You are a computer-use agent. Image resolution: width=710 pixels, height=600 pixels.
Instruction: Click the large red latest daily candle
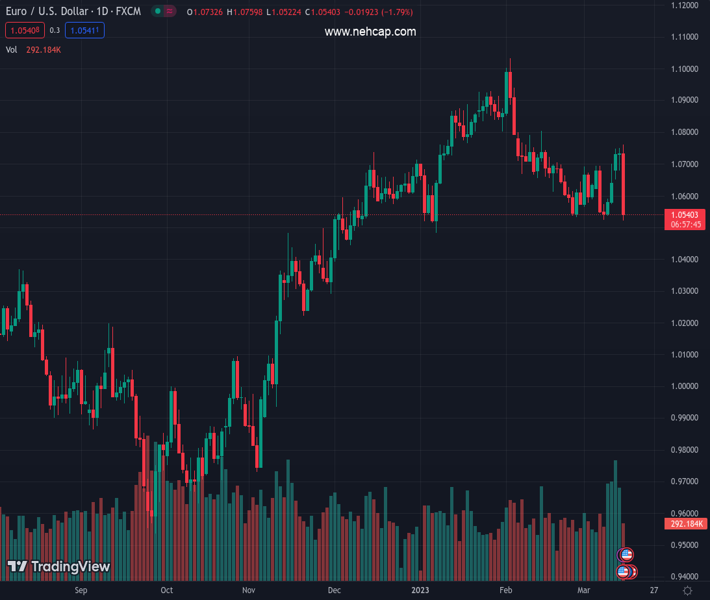pyautogui.click(x=623, y=184)
